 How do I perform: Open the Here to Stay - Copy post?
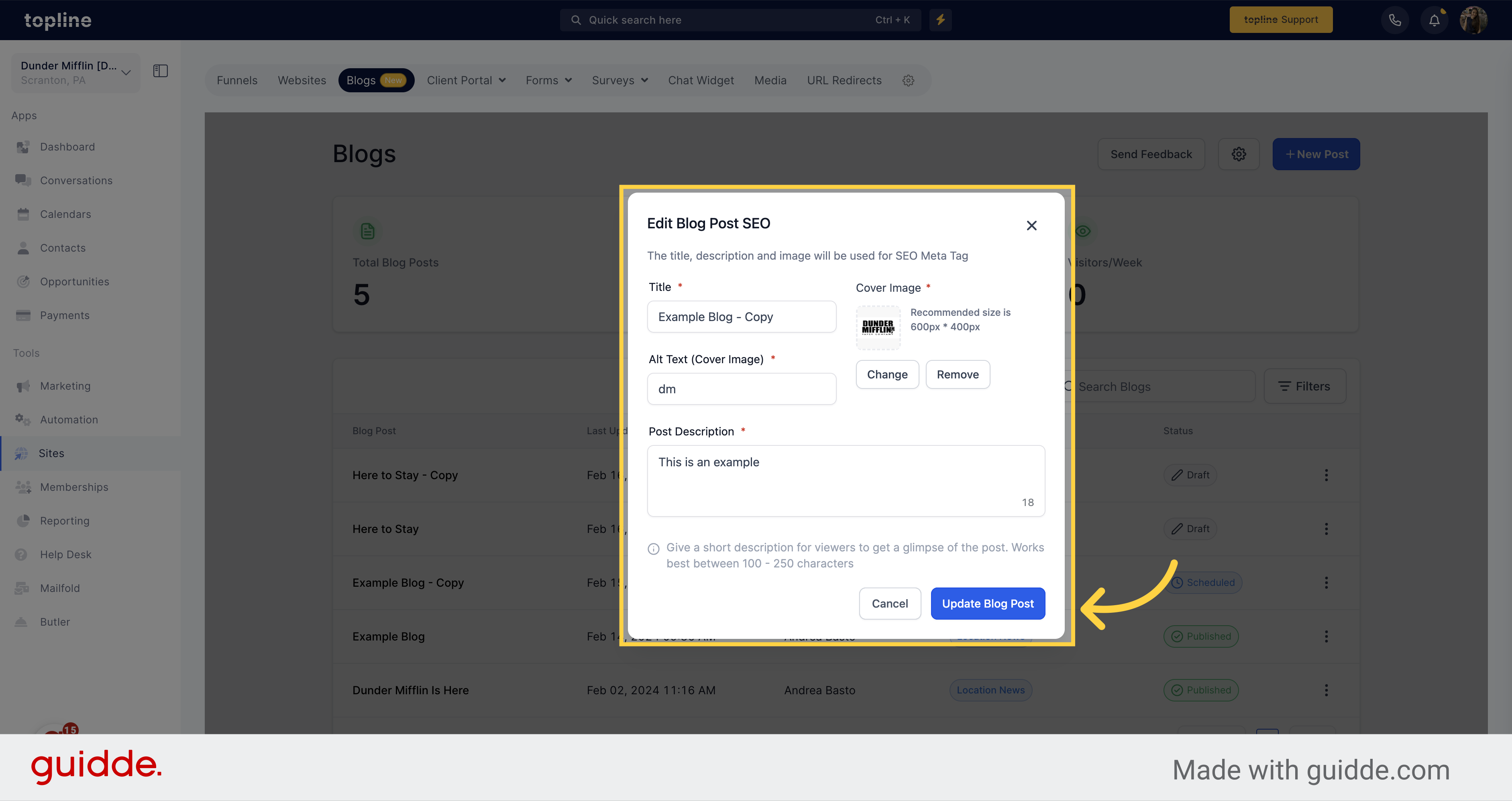405,475
